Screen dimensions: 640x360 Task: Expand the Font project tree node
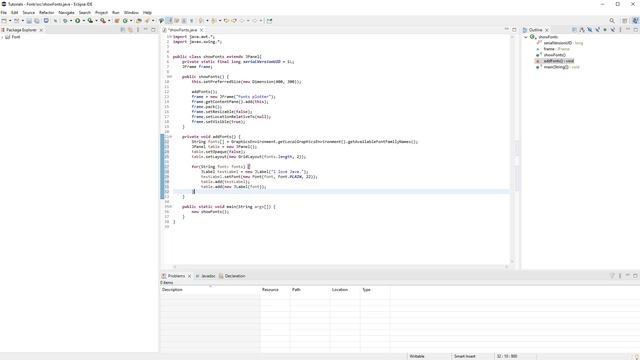[2, 37]
